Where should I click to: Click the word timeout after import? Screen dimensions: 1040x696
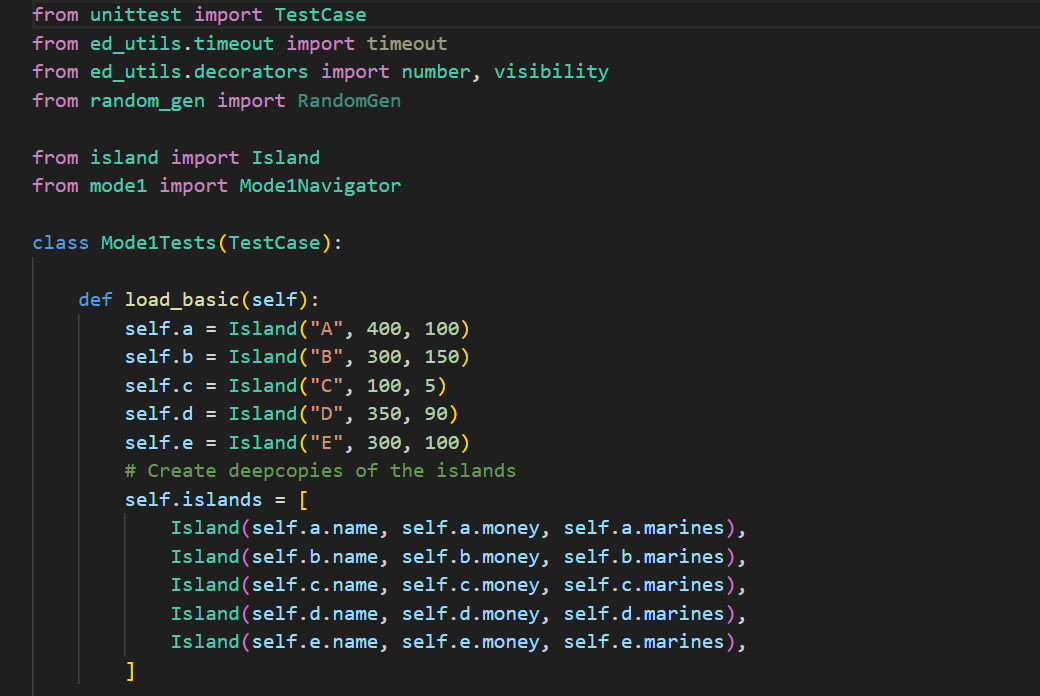(x=407, y=44)
